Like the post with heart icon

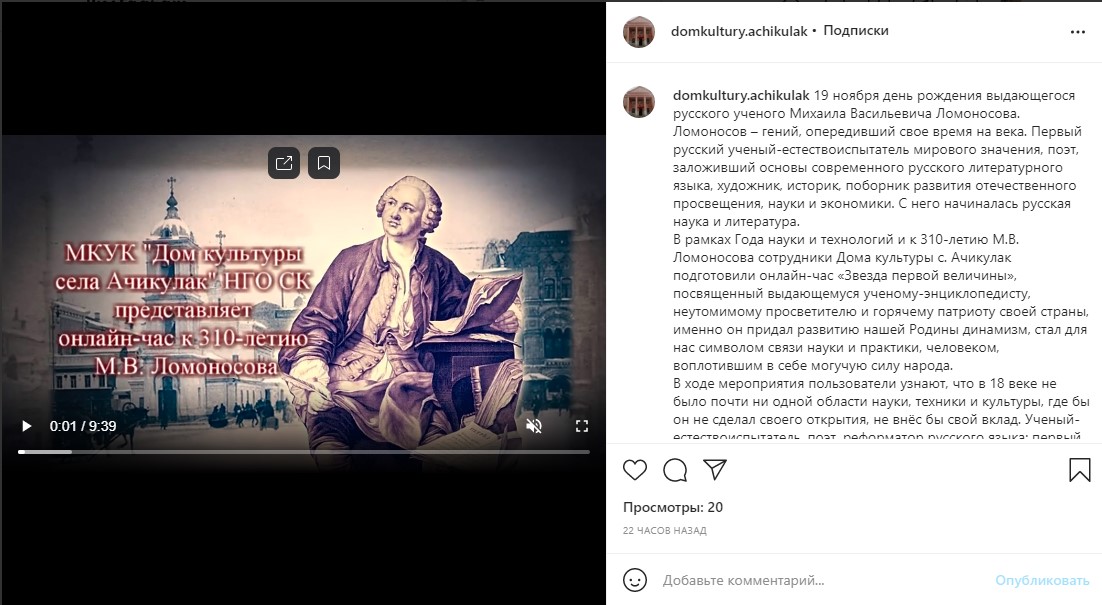[x=635, y=469]
